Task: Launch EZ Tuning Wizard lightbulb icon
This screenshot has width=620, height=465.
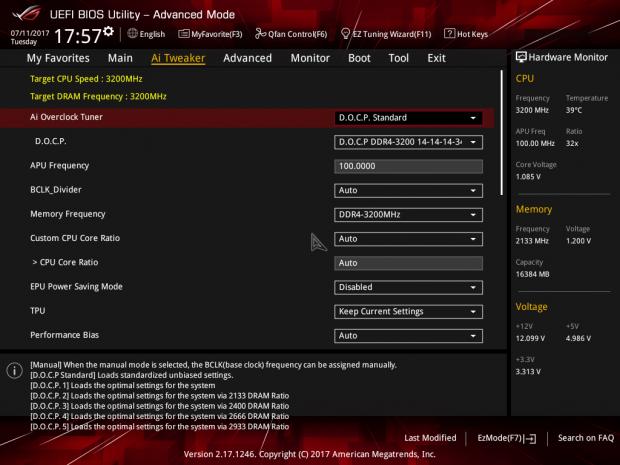Action: coord(345,34)
